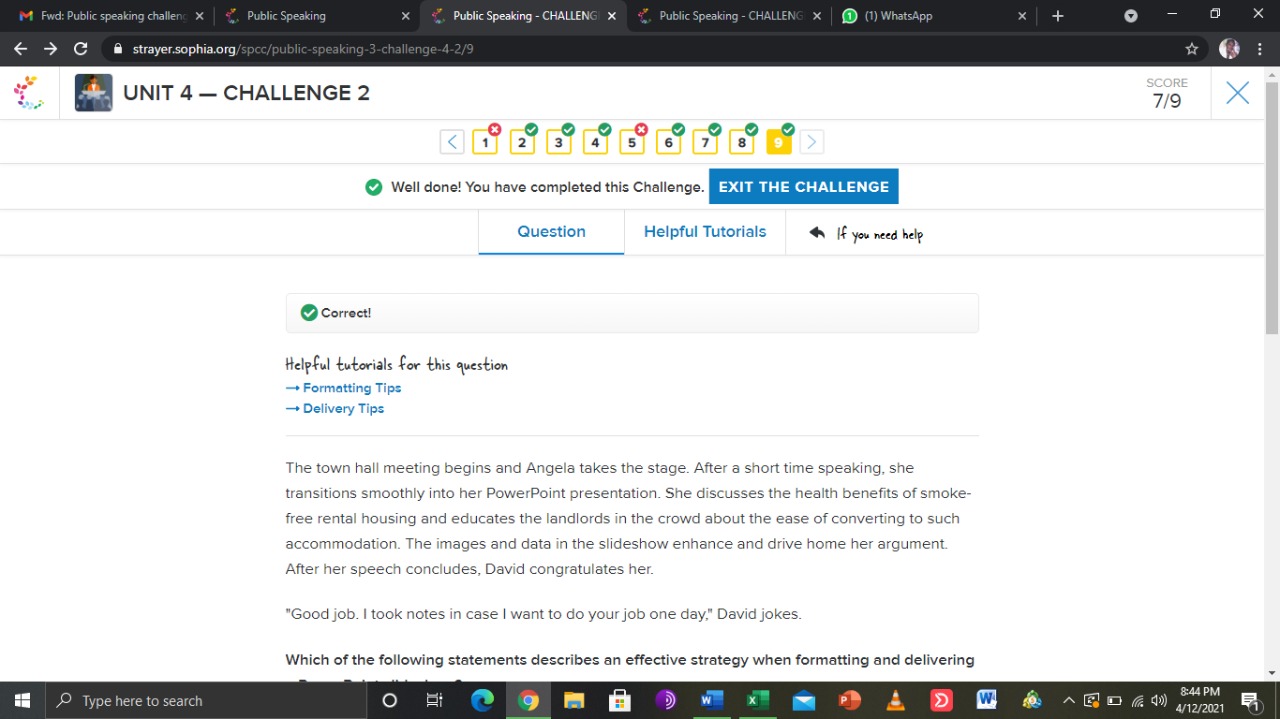Switch to the WhatsApp browser tab
The height and width of the screenshot is (719, 1280).
[x=932, y=16]
